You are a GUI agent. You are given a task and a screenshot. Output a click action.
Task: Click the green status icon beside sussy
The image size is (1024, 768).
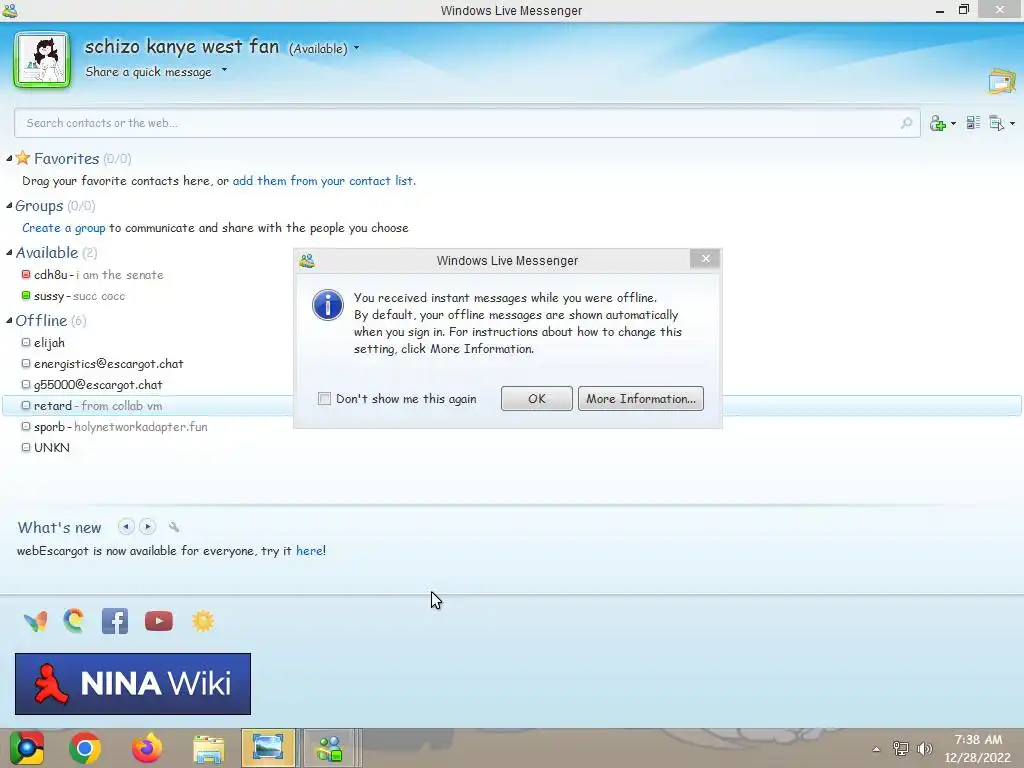click(x=26, y=295)
